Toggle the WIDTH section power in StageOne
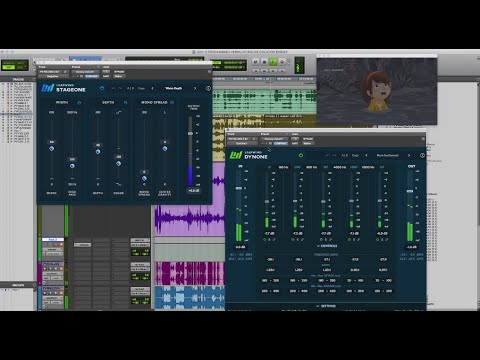This screenshot has width=480, height=360. pyautogui.click(x=79, y=103)
